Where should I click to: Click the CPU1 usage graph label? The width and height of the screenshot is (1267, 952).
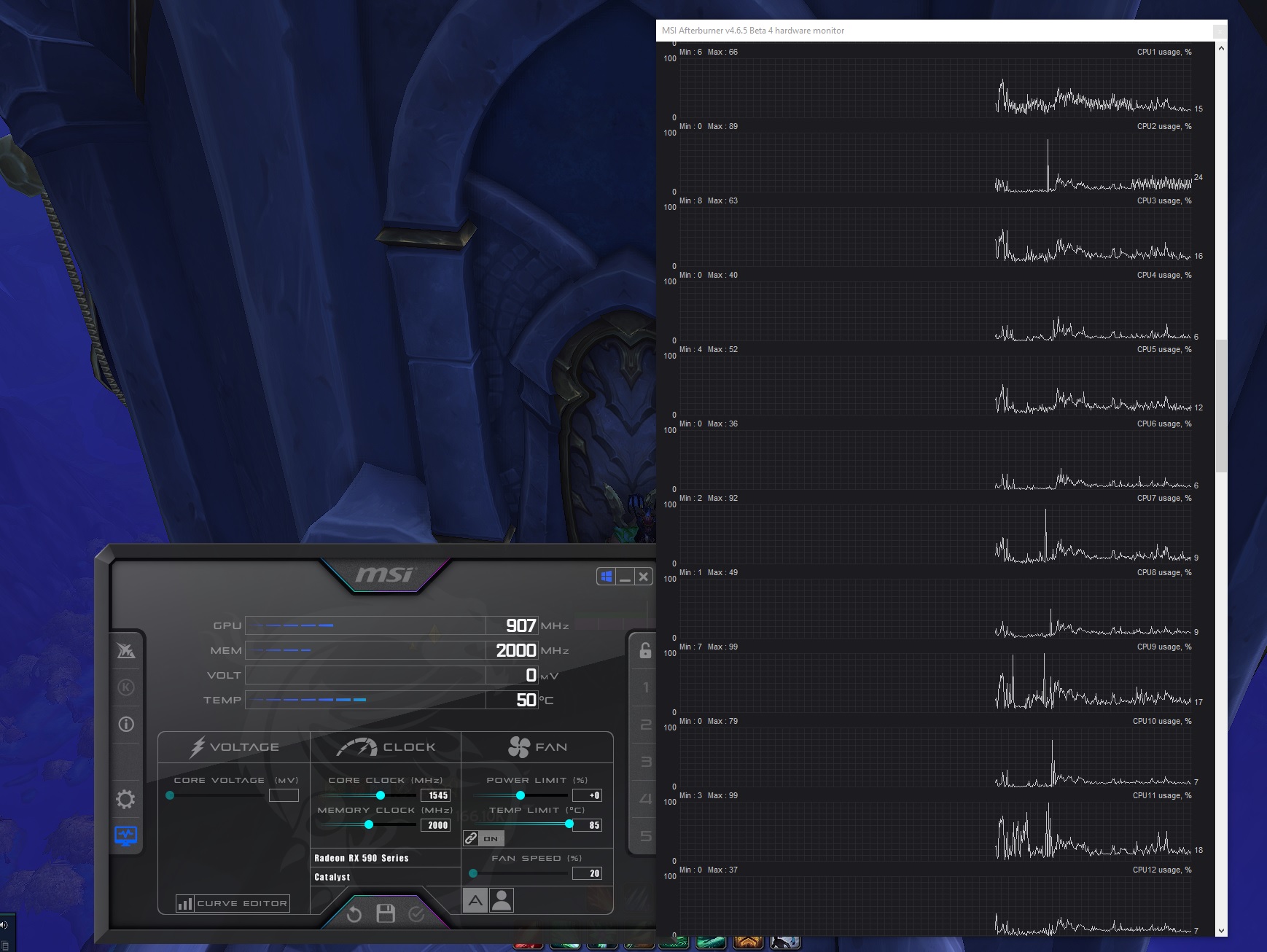pyautogui.click(x=1164, y=52)
